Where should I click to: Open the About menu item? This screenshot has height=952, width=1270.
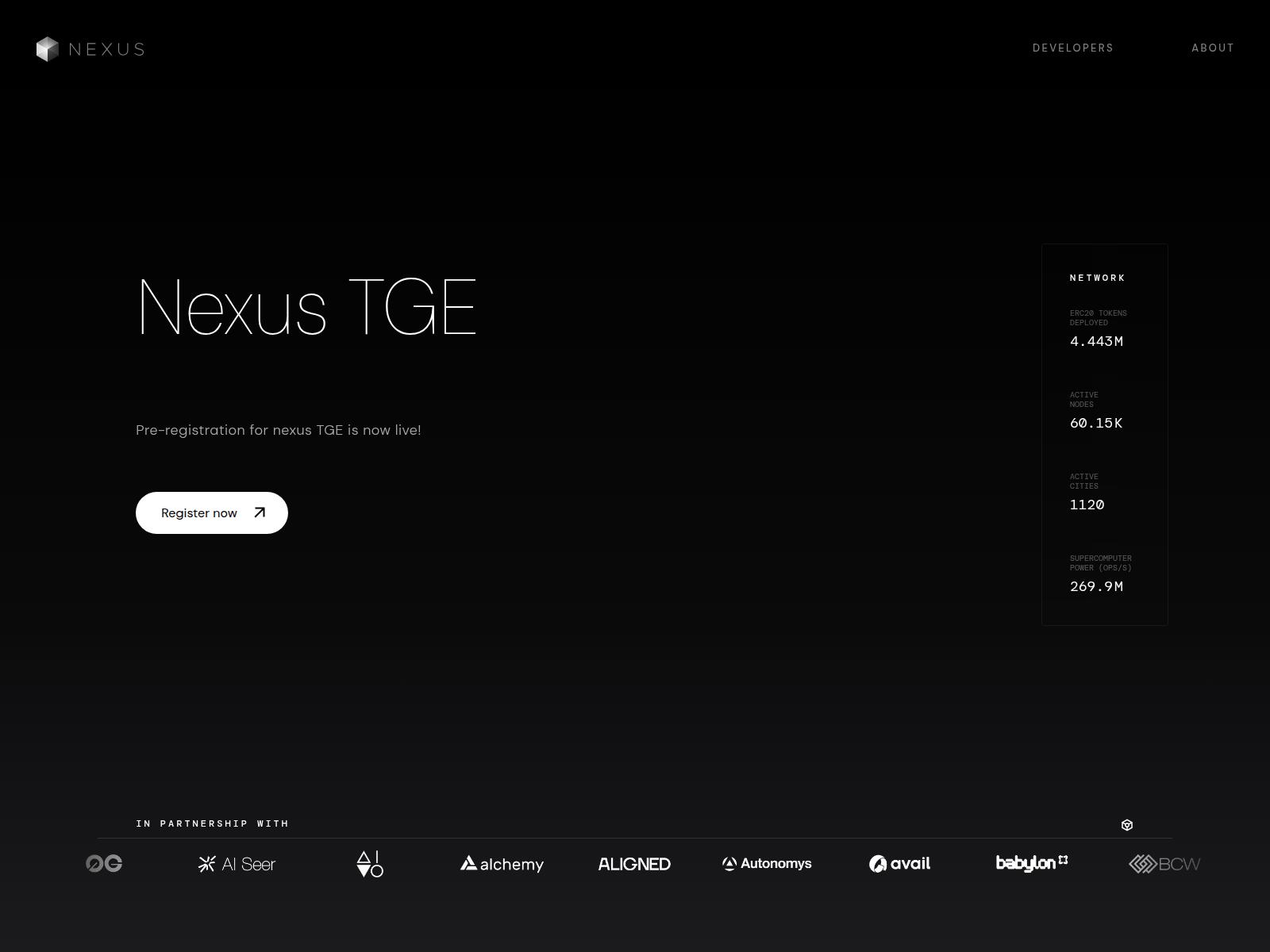pos(1212,48)
